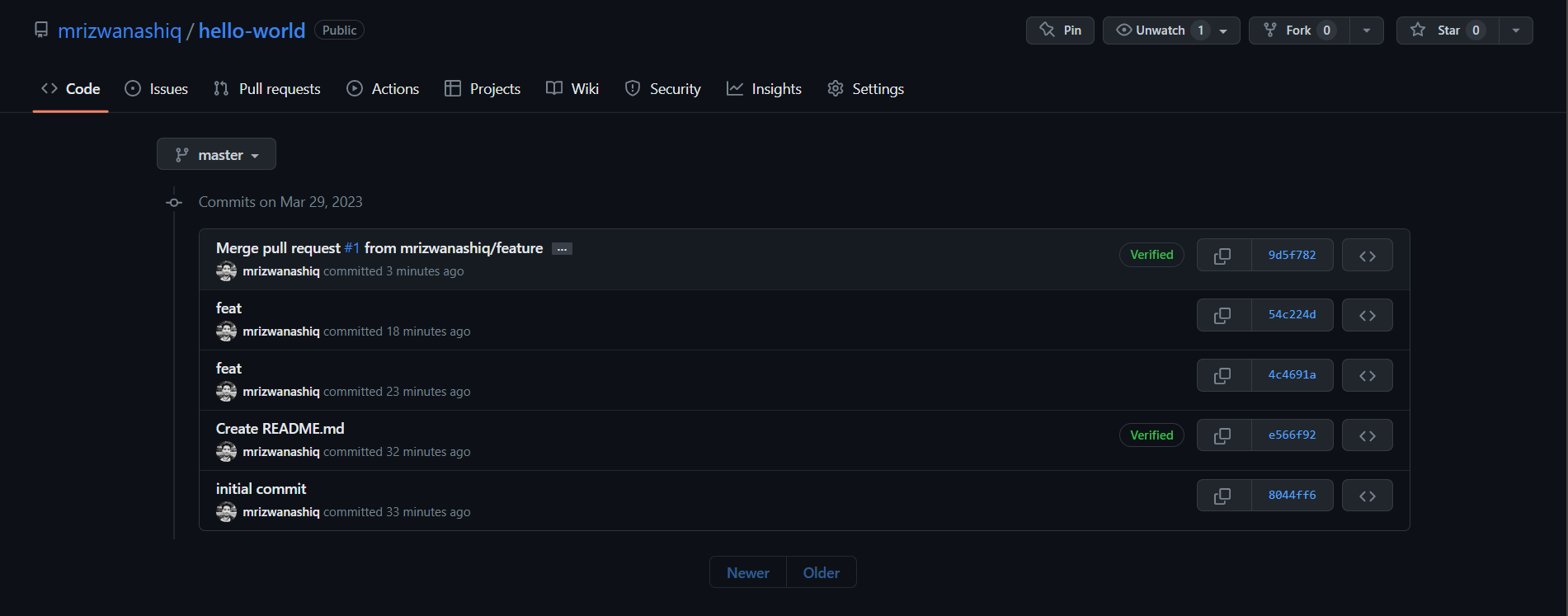Copy full SHA for commit 4c4691a
The height and width of the screenshot is (616, 1568).
pos(1224,375)
